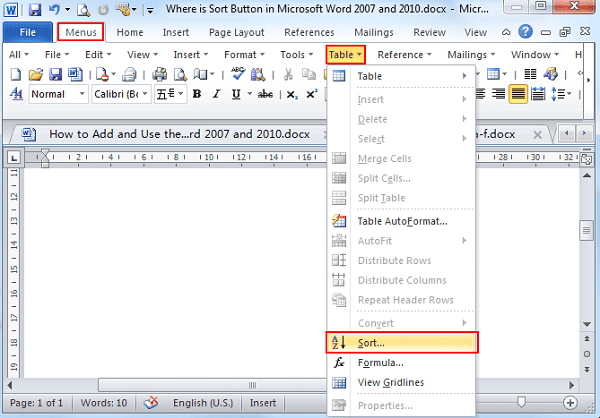Click the Select Browse Object circle button
600x418 pixels.
pos(587,354)
